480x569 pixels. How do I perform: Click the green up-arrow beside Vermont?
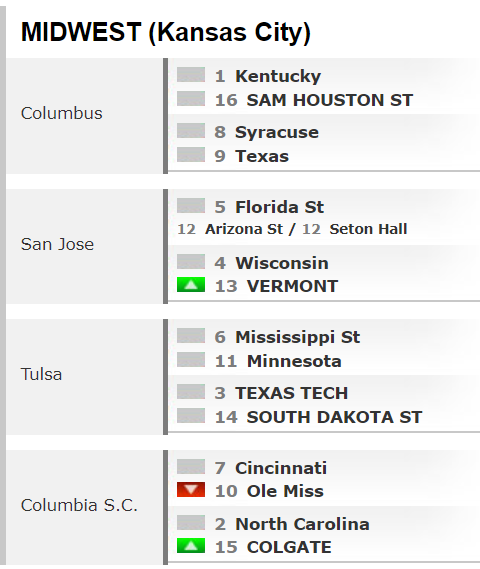point(191,285)
